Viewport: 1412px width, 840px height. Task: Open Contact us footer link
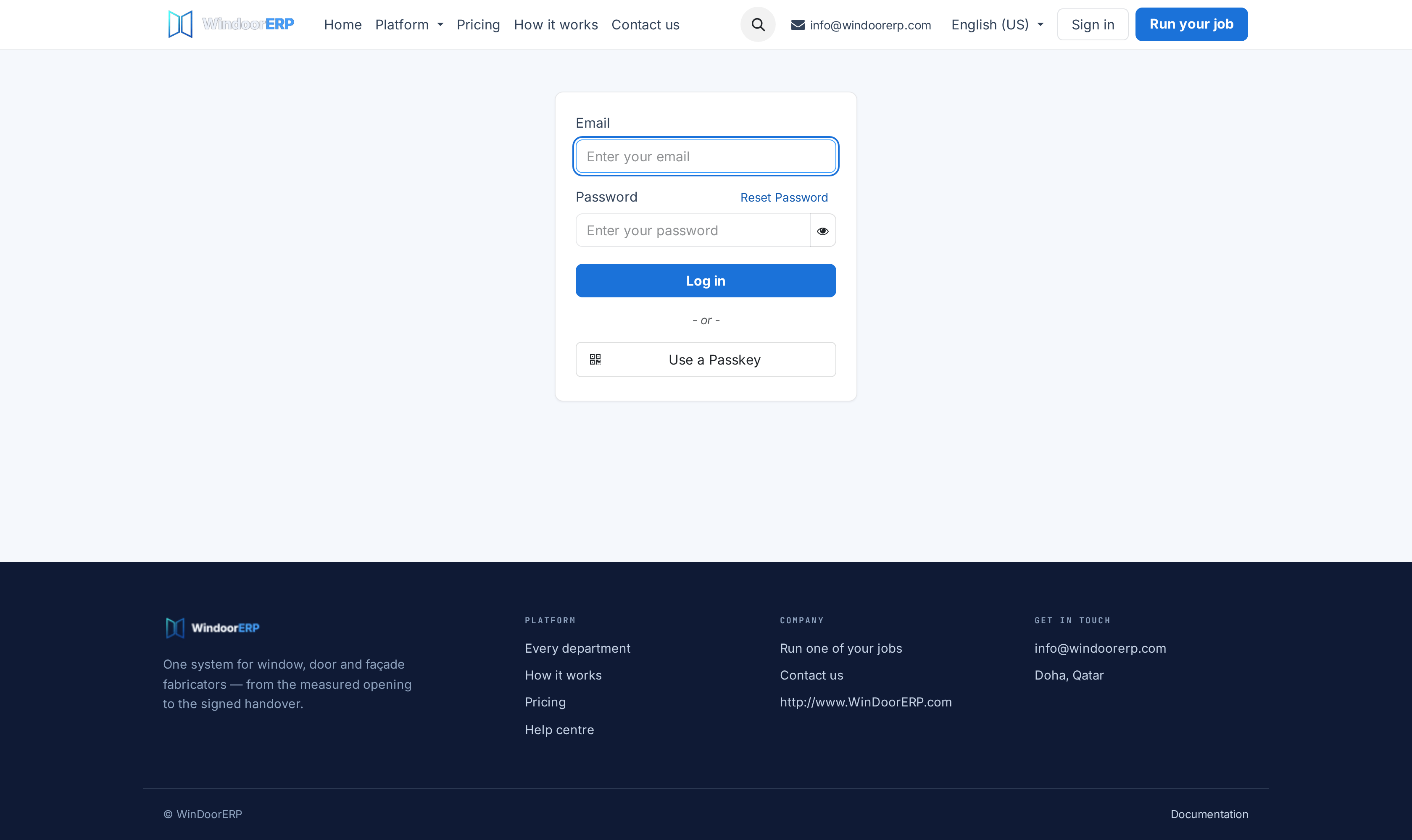(x=811, y=675)
